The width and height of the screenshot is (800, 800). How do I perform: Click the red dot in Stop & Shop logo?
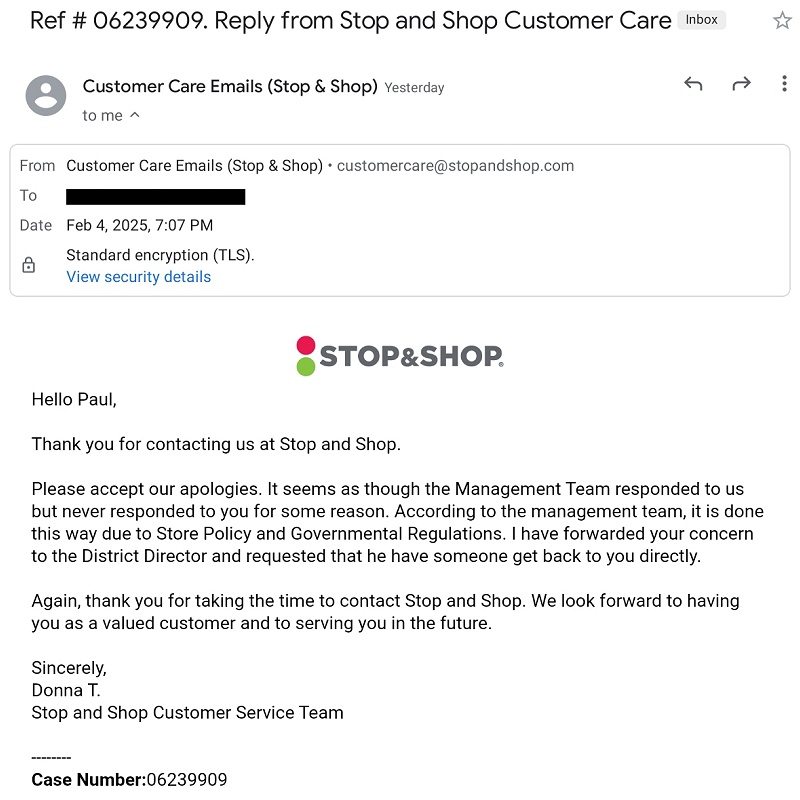(x=306, y=345)
